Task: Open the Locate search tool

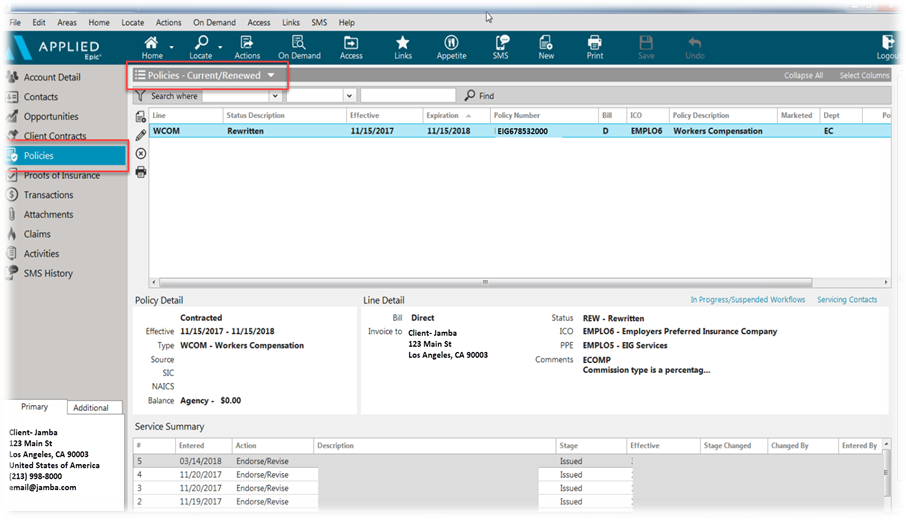Action: [x=201, y=46]
